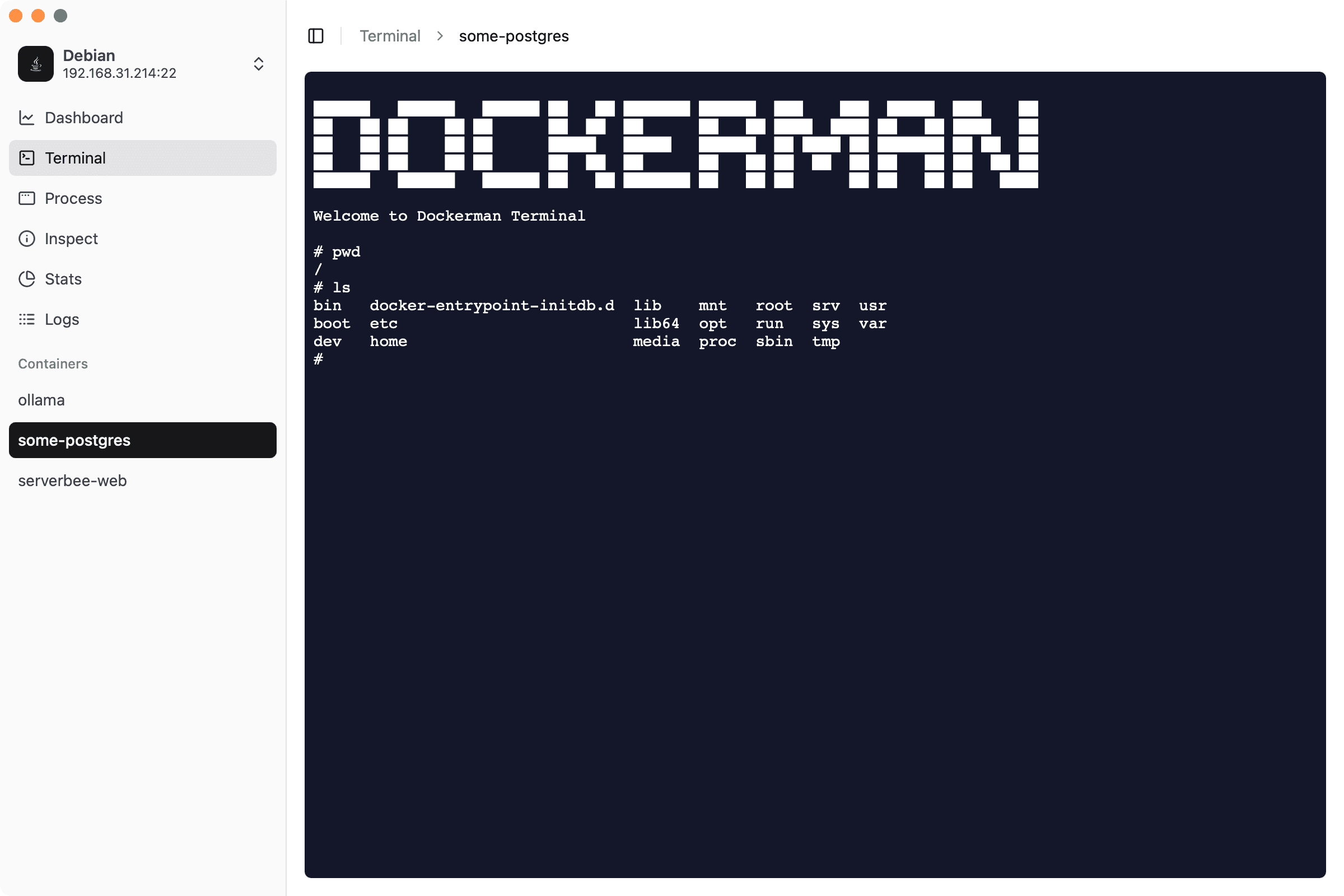This screenshot has width=1344, height=896.
Task: Click the some-postgres breadcrumb label
Action: [514, 36]
